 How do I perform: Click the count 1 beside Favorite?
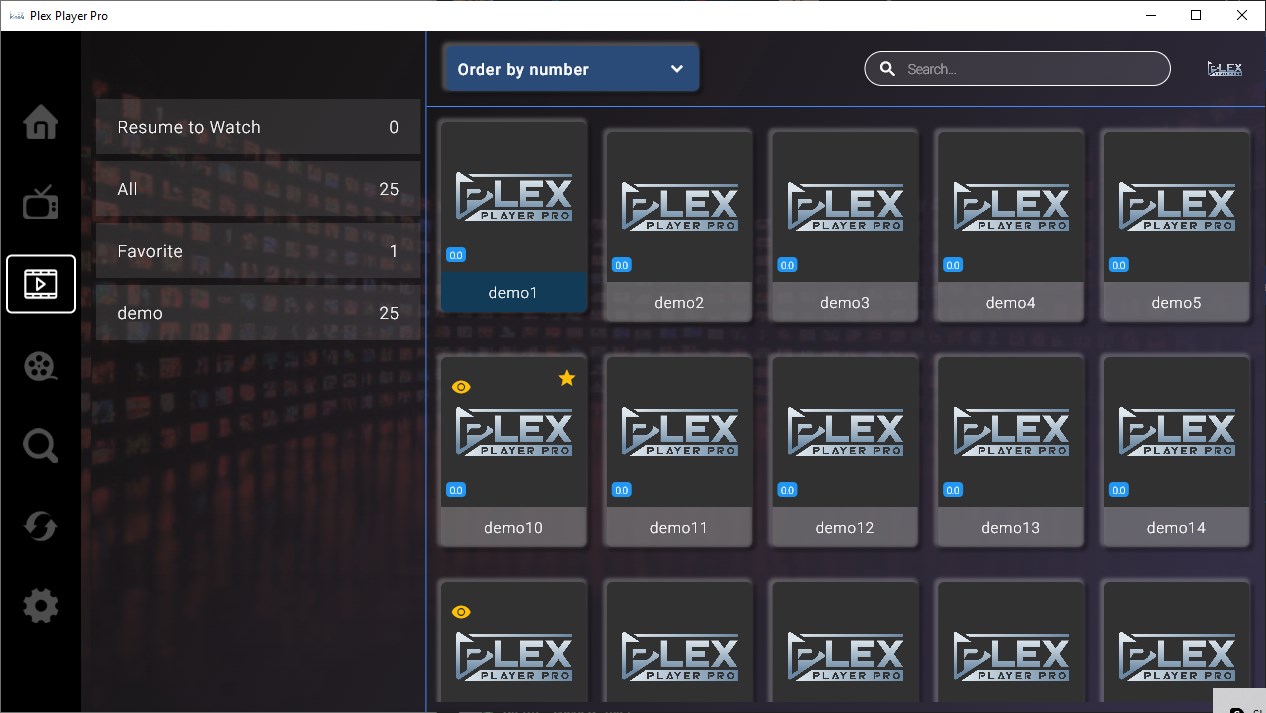pyautogui.click(x=394, y=251)
